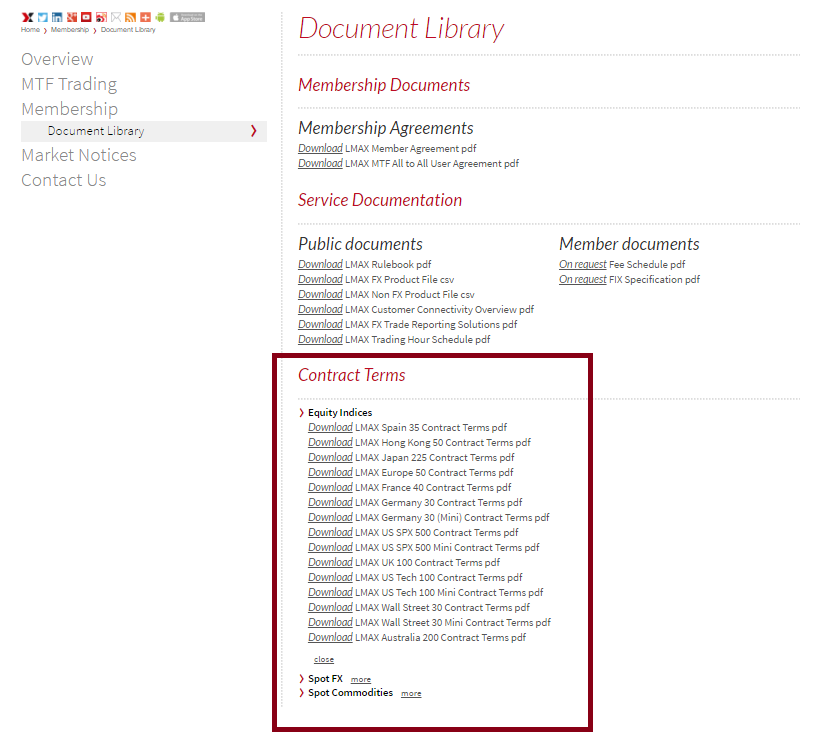Download LMAX Australia 200 Contract Terms
The image size is (820, 738).
330,638
